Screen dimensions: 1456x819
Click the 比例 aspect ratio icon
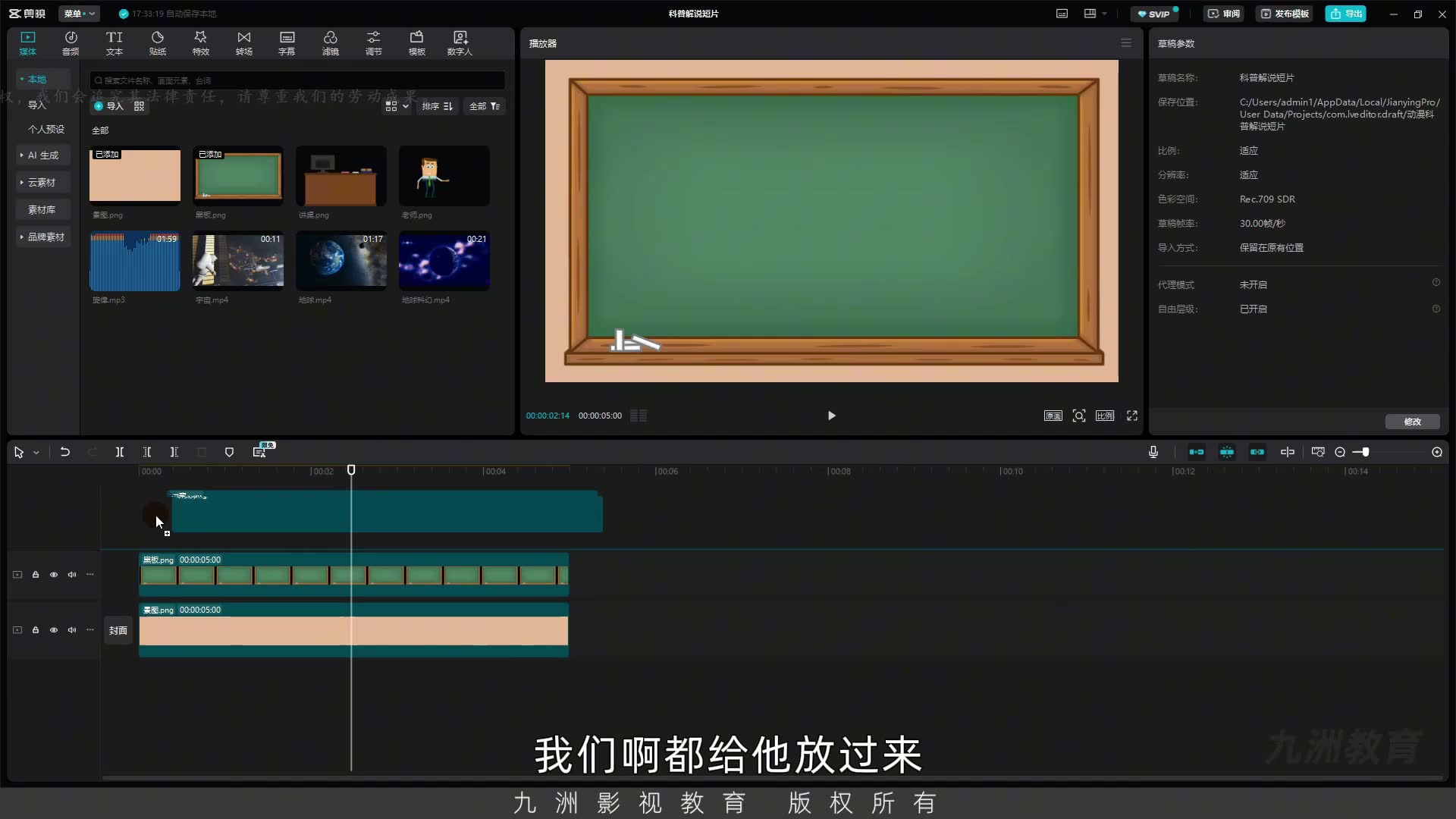(1105, 416)
